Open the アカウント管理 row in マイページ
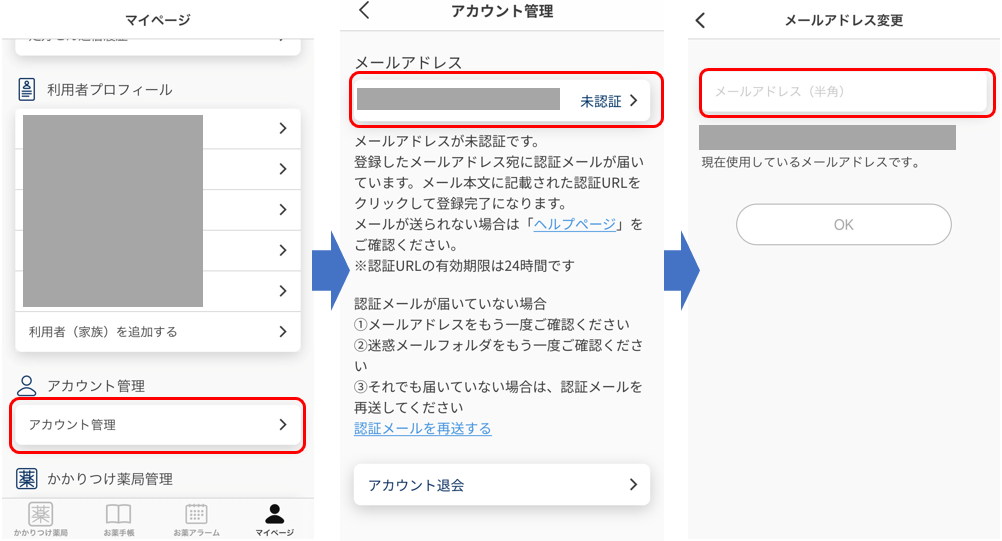1002x541 pixels. (x=158, y=425)
